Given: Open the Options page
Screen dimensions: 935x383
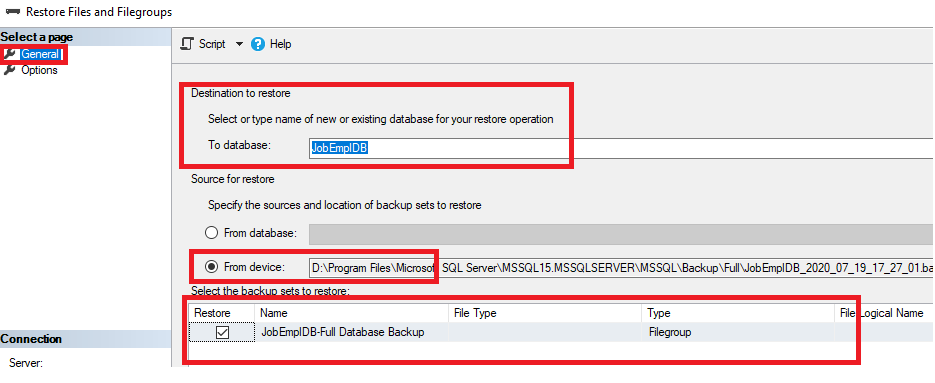Looking at the screenshot, I should pos(39,70).
